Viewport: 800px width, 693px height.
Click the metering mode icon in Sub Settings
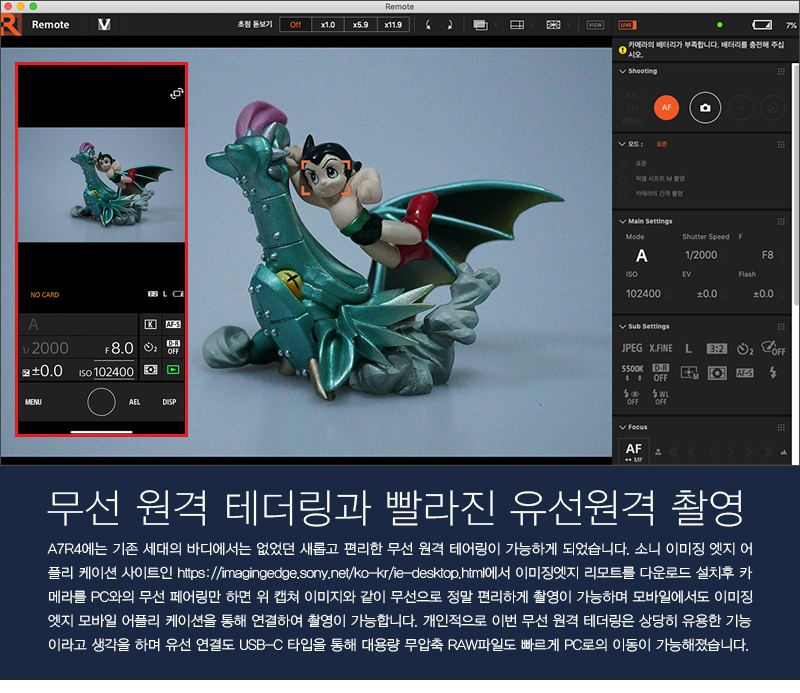pyautogui.click(x=716, y=372)
